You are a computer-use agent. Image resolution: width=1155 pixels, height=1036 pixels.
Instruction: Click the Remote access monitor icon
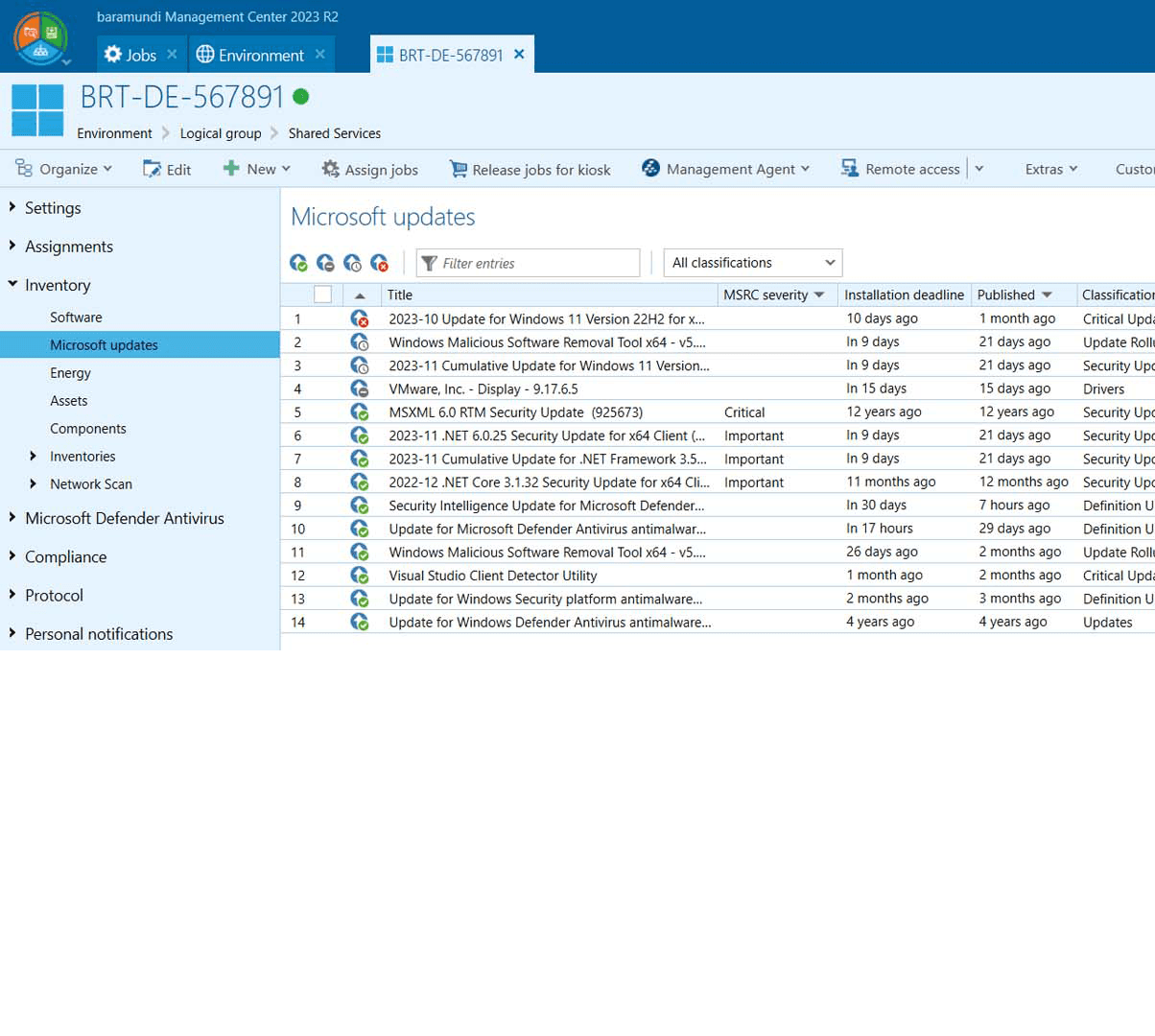coord(850,168)
